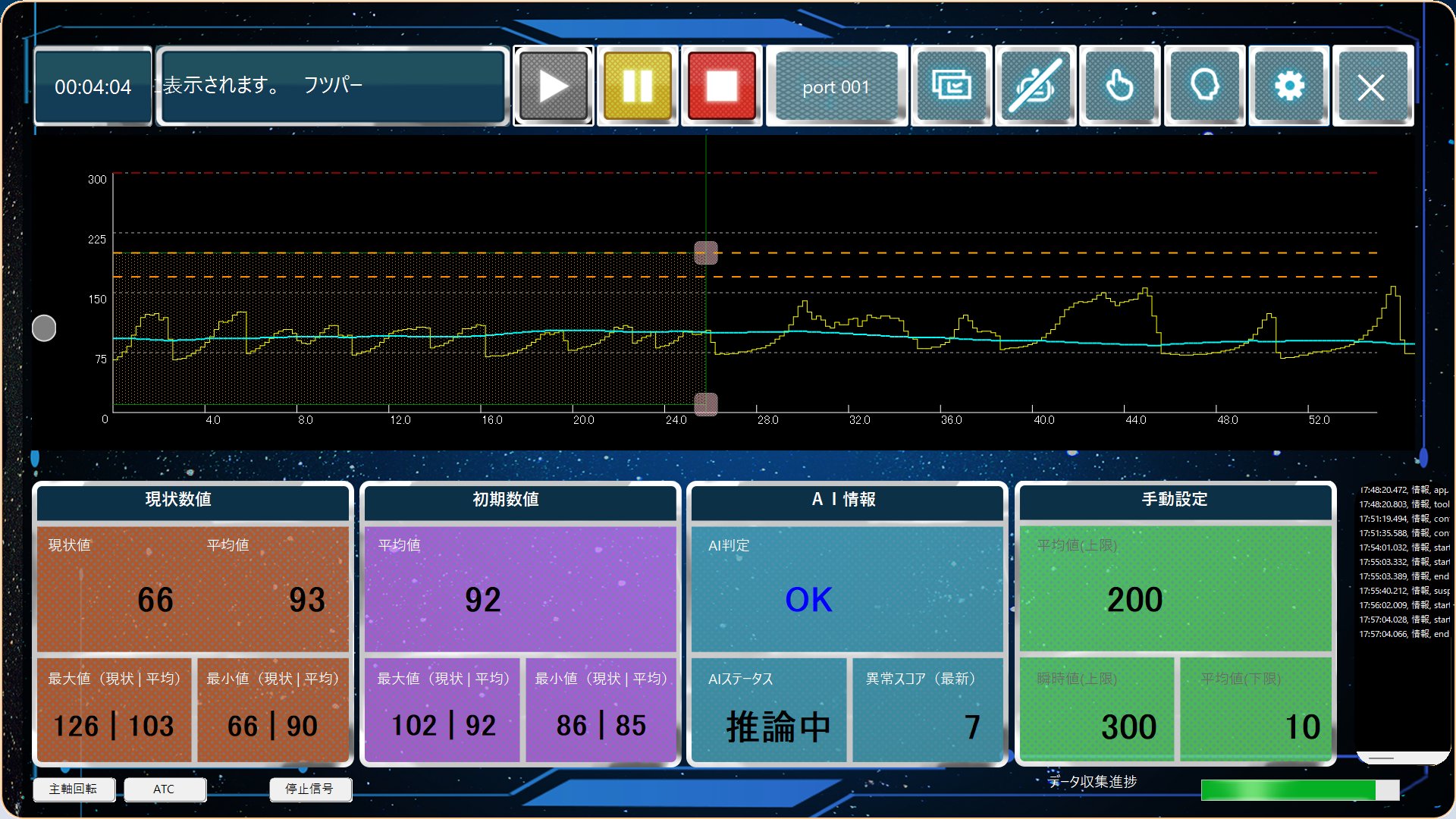Toggle the 主軸回転 signal button
This screenshot has width=1456, height=819.
point(74,789)
